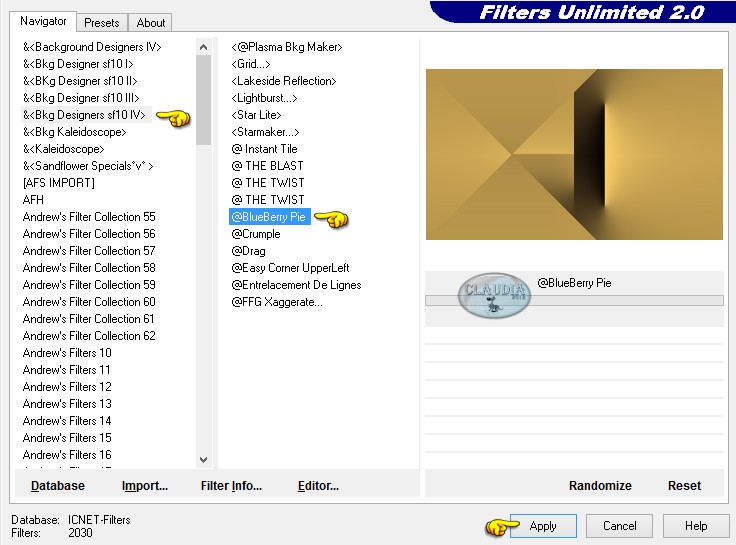The image size is (736, 545).
Task: Select Andrew's Filter Collection 62
Action: [89, 336]
